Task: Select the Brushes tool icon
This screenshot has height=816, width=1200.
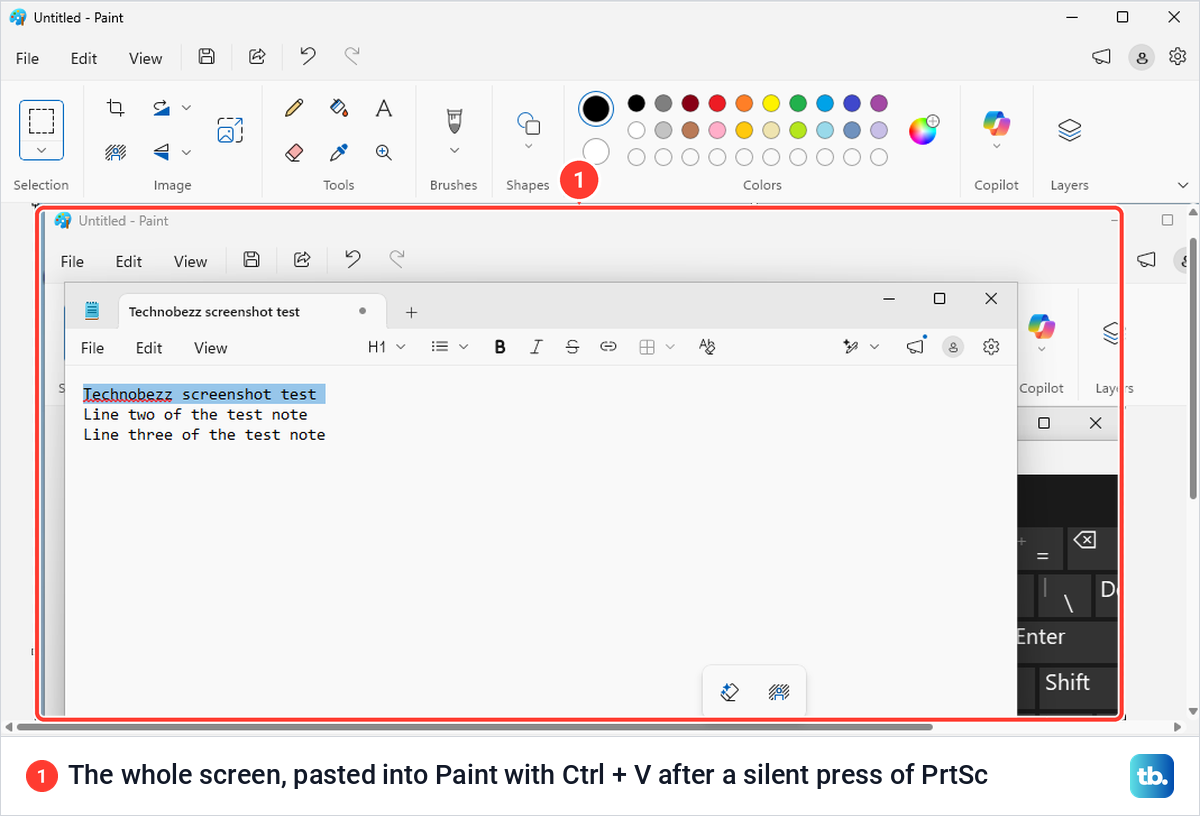Action: [x=454, y=121]
